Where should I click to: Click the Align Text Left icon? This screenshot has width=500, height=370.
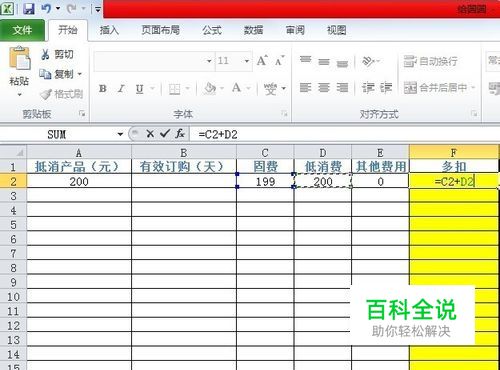305,88
